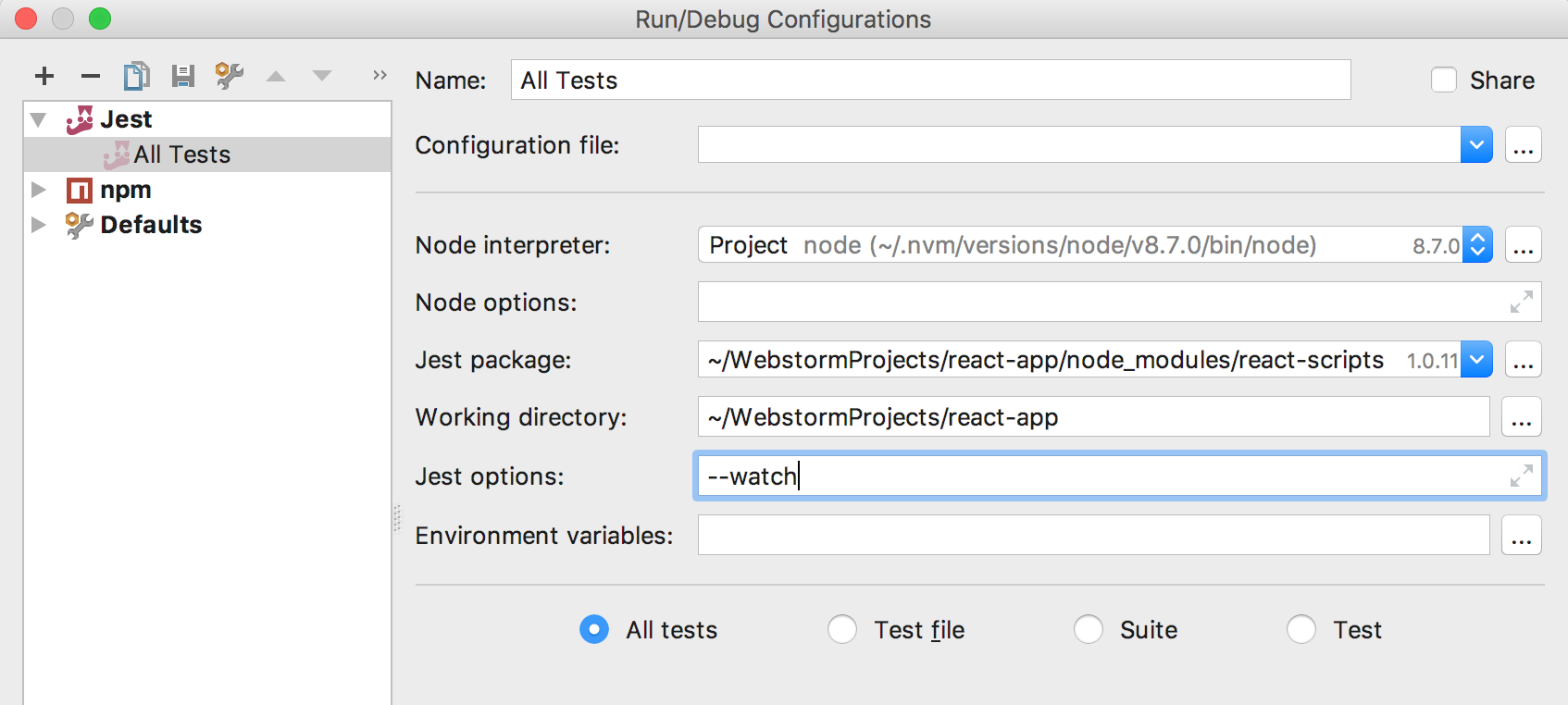Click into the Node options field

pos(1119,302)
